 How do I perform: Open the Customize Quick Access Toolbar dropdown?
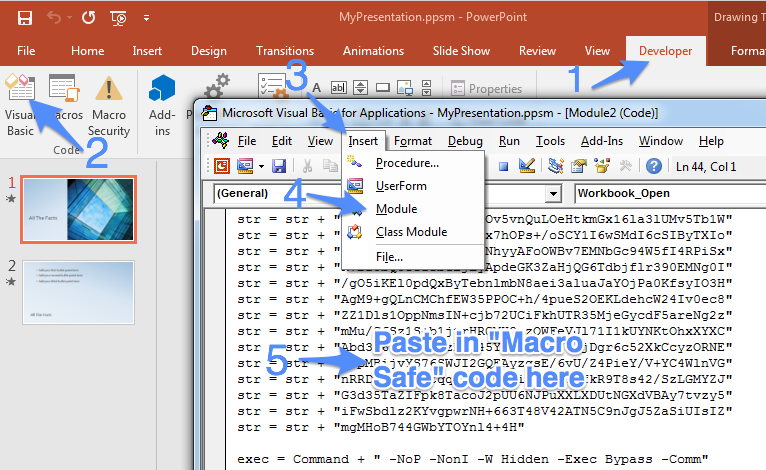(x=146, y=19)
